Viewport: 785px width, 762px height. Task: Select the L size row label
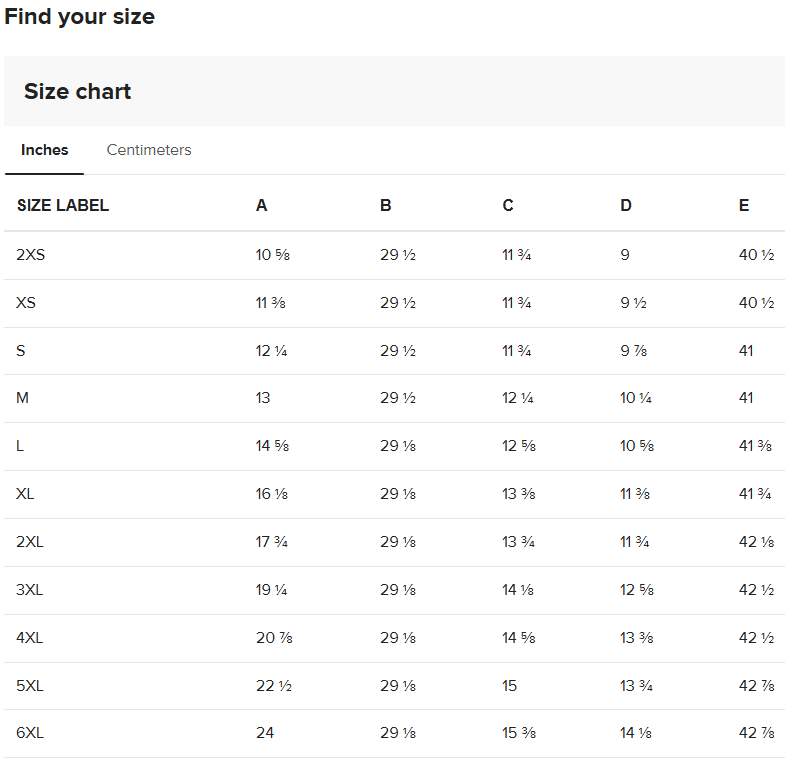coord(20,446)
